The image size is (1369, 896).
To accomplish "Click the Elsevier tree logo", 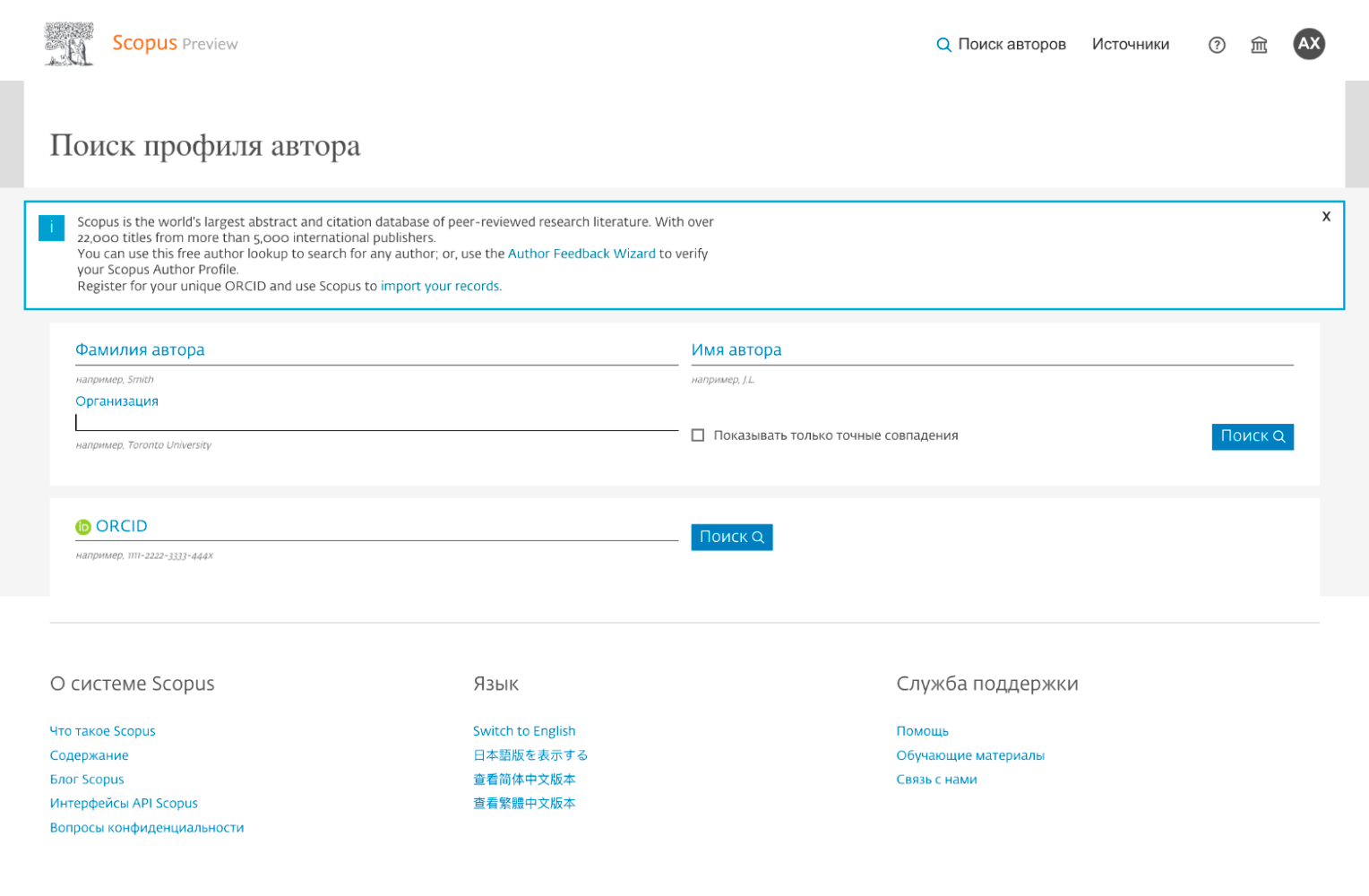I will [69, 44].
